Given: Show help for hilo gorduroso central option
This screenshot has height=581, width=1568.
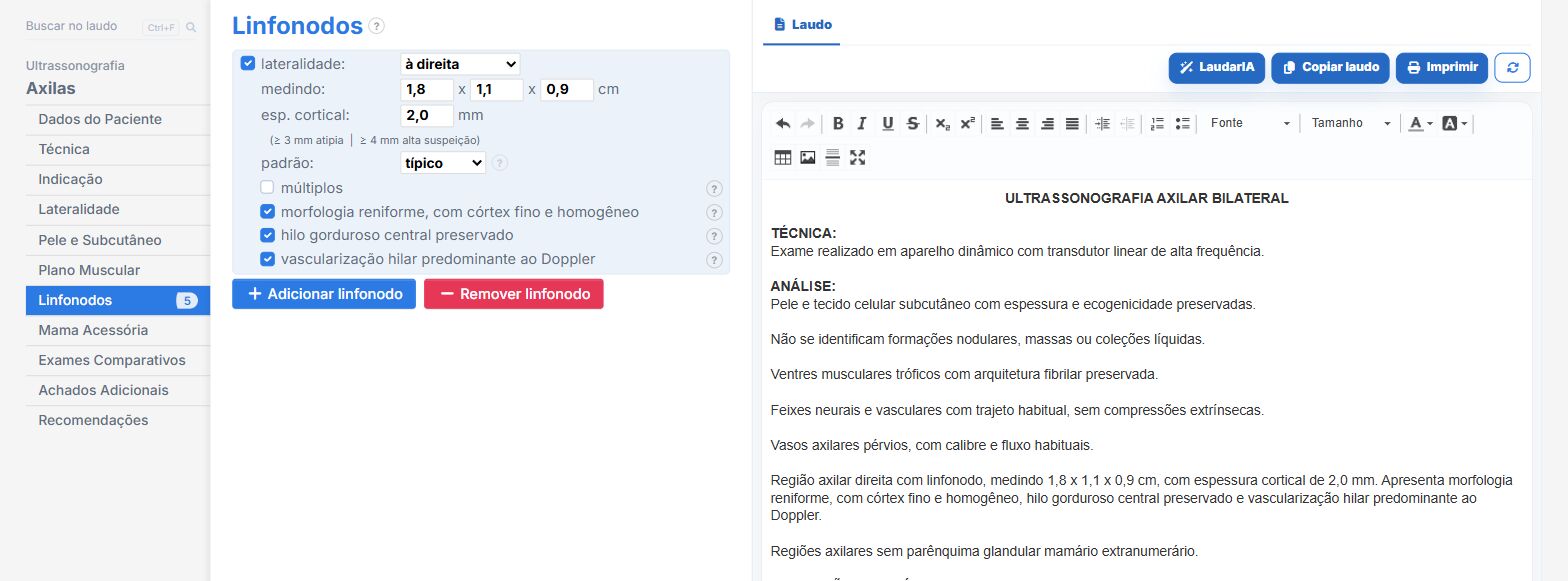Looking at the screenshot, I should click(x=714, y=236).
